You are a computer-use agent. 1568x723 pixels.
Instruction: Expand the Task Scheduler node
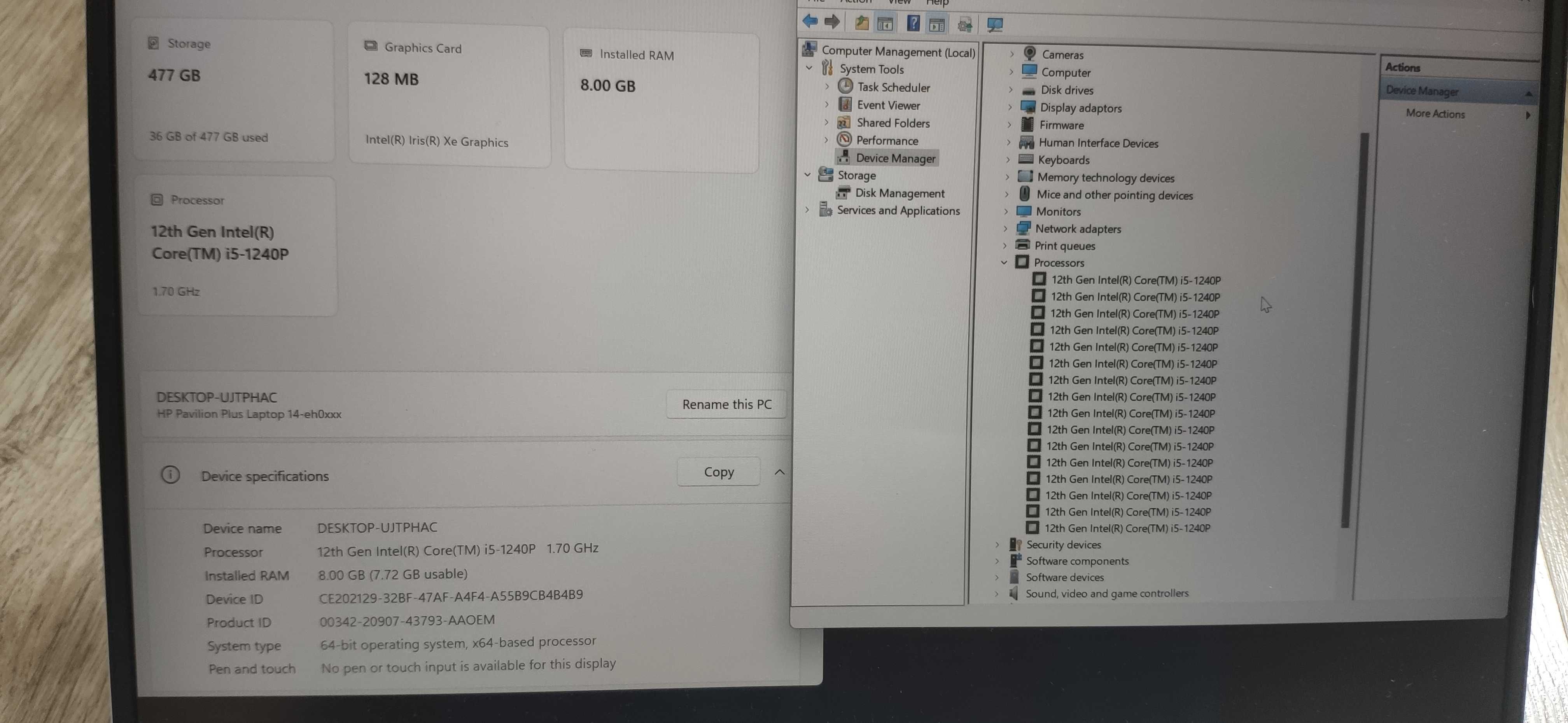[827, 87]
